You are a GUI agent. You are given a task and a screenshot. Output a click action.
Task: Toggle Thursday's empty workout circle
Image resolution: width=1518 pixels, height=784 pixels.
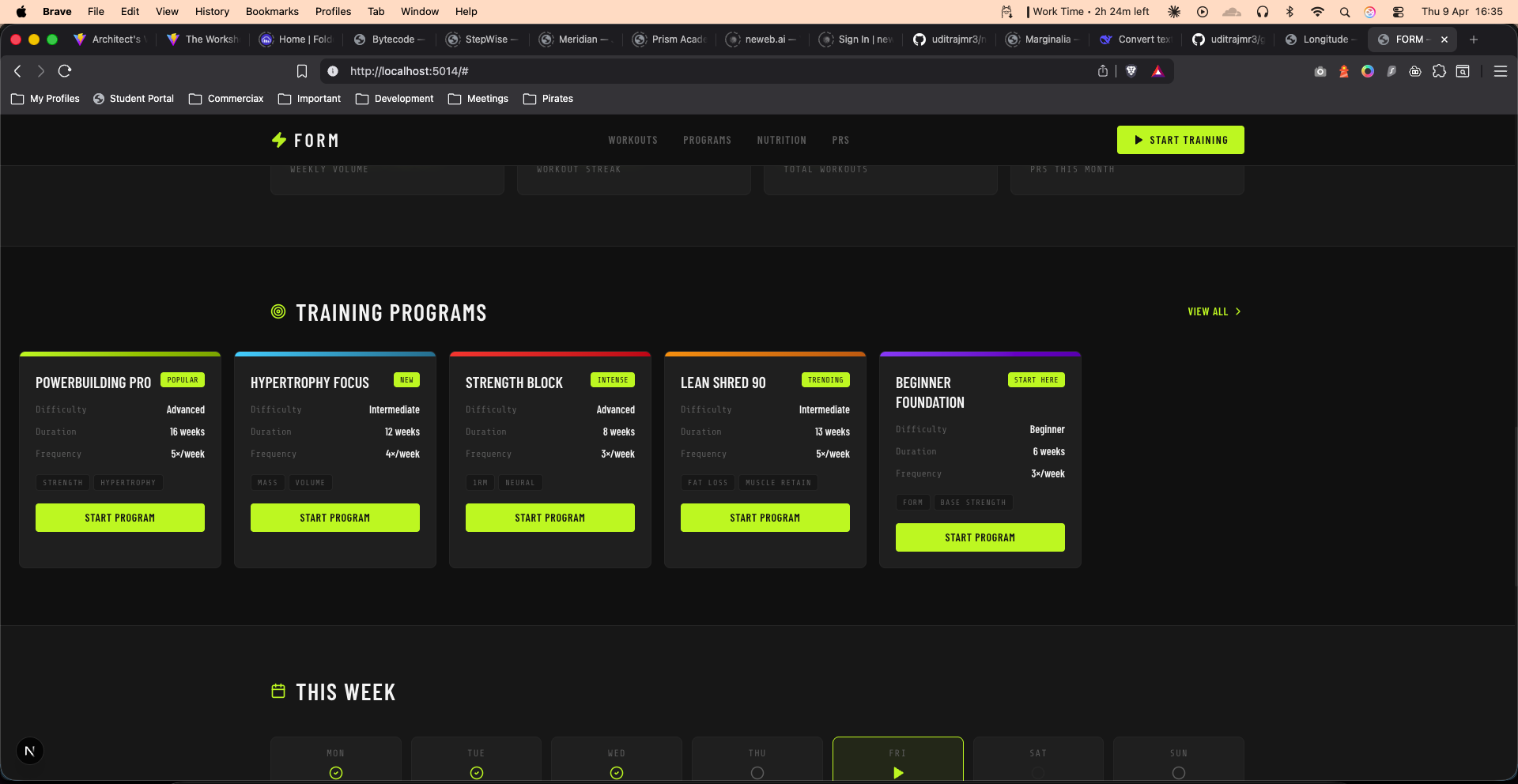pos(757,772)
